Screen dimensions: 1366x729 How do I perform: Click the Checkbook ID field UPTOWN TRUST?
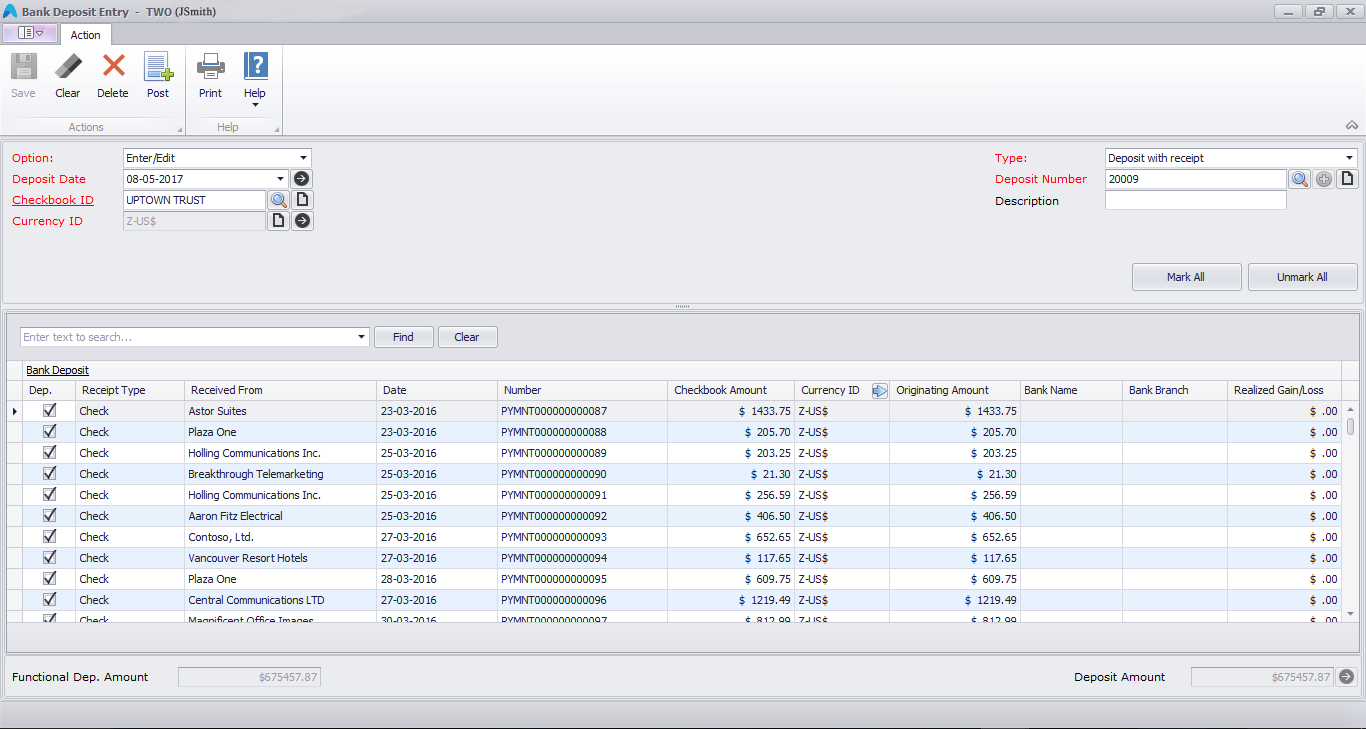pyautogui.click(x=194, y=200)
